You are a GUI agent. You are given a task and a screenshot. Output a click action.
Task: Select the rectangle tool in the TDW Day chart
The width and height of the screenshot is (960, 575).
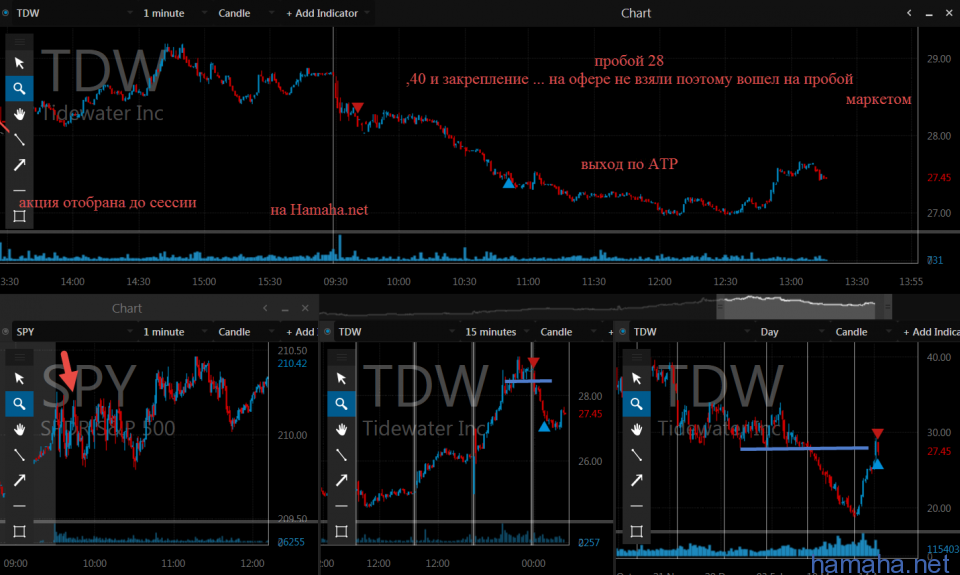(x=636, y=532)
